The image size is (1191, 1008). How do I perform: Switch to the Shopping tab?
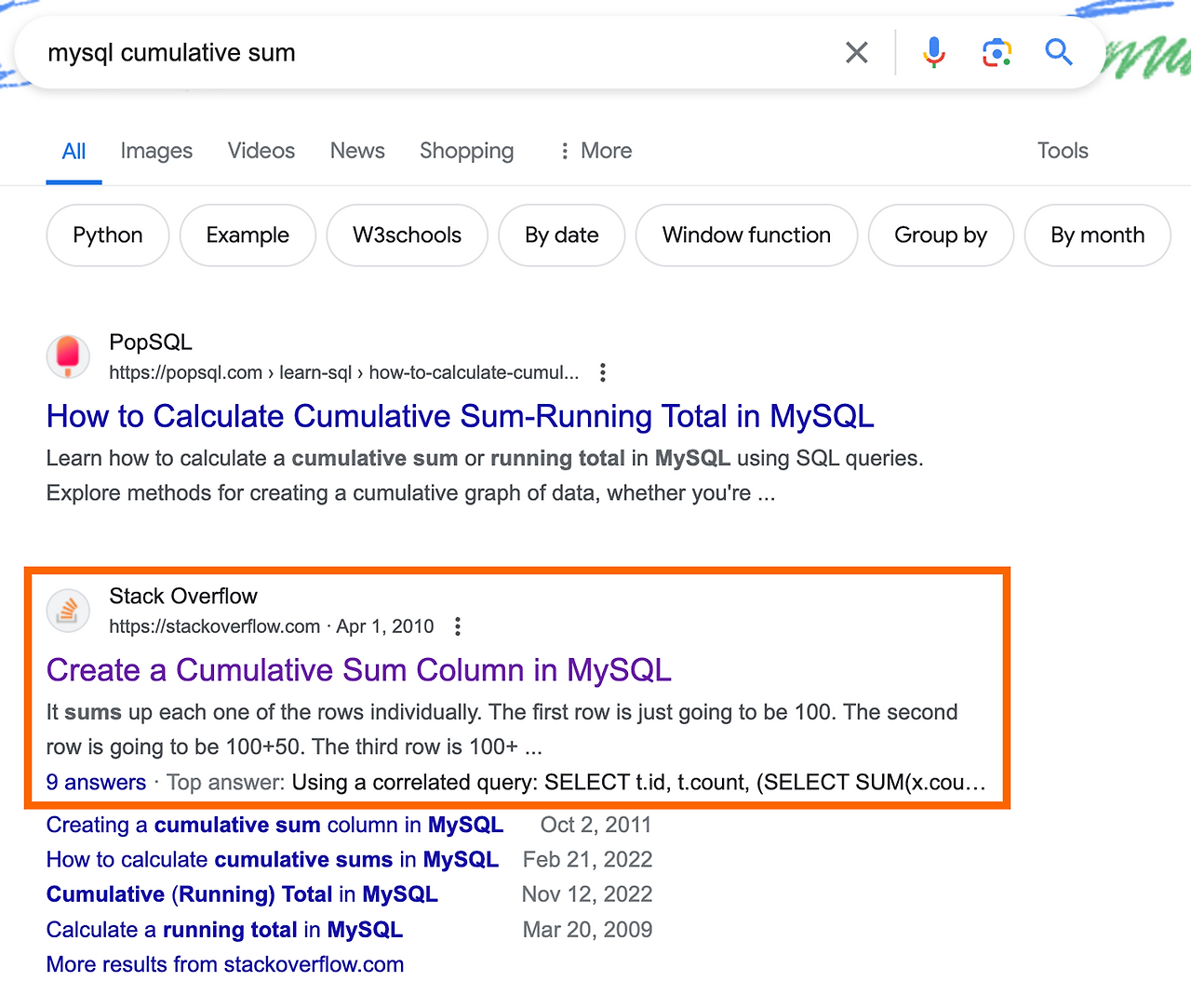click(x=466, y=151)
